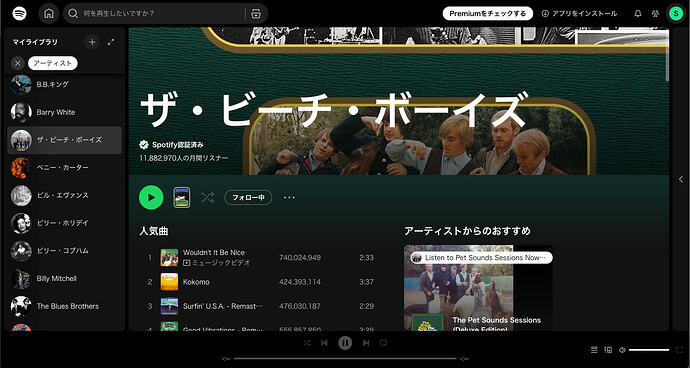The height and width of the screenshot is (368, 690).
Task: Skip to next track
Action: (366, 342)
